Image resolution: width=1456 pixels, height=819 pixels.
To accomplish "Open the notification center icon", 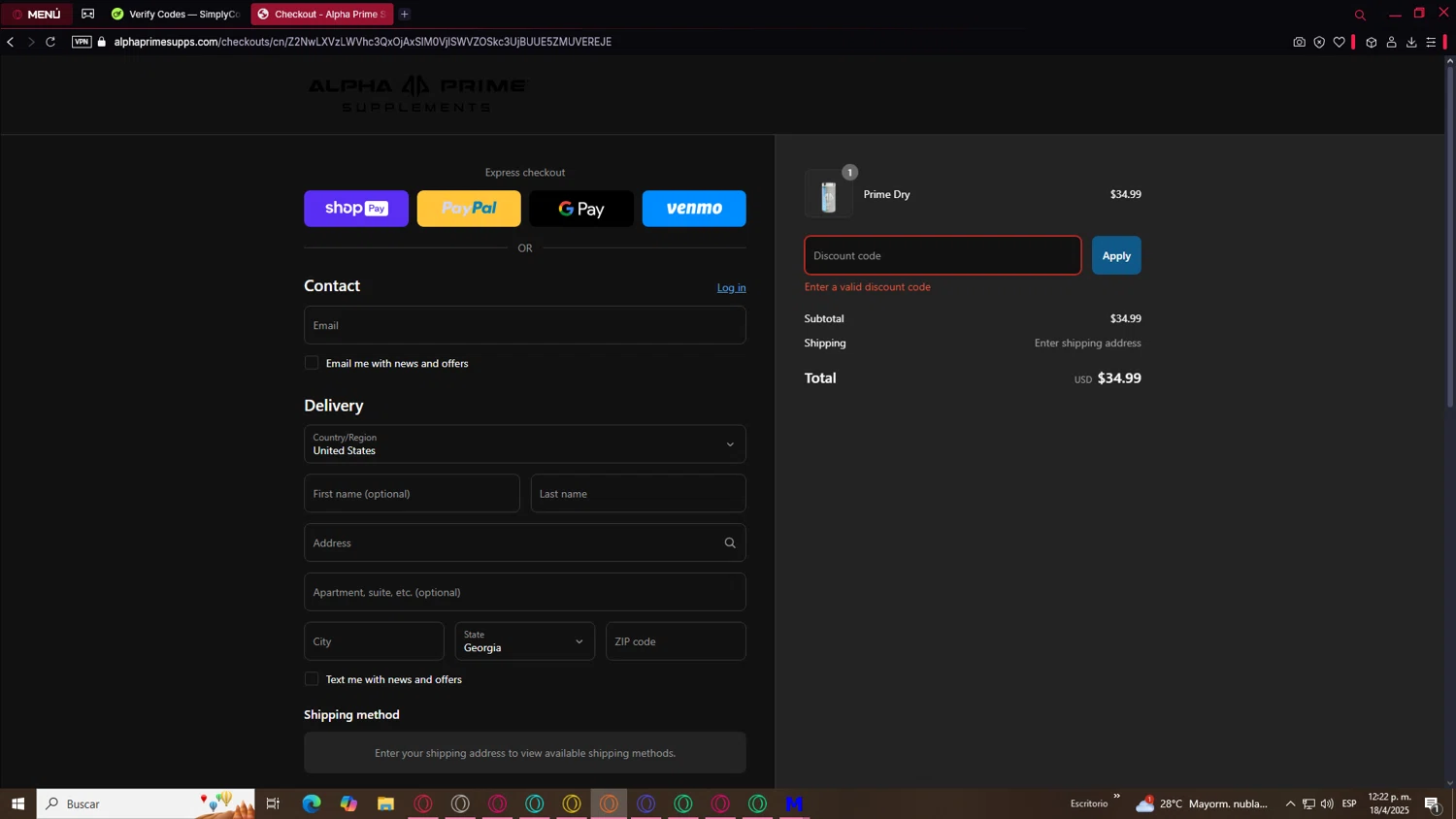I will pos(1432,803).
